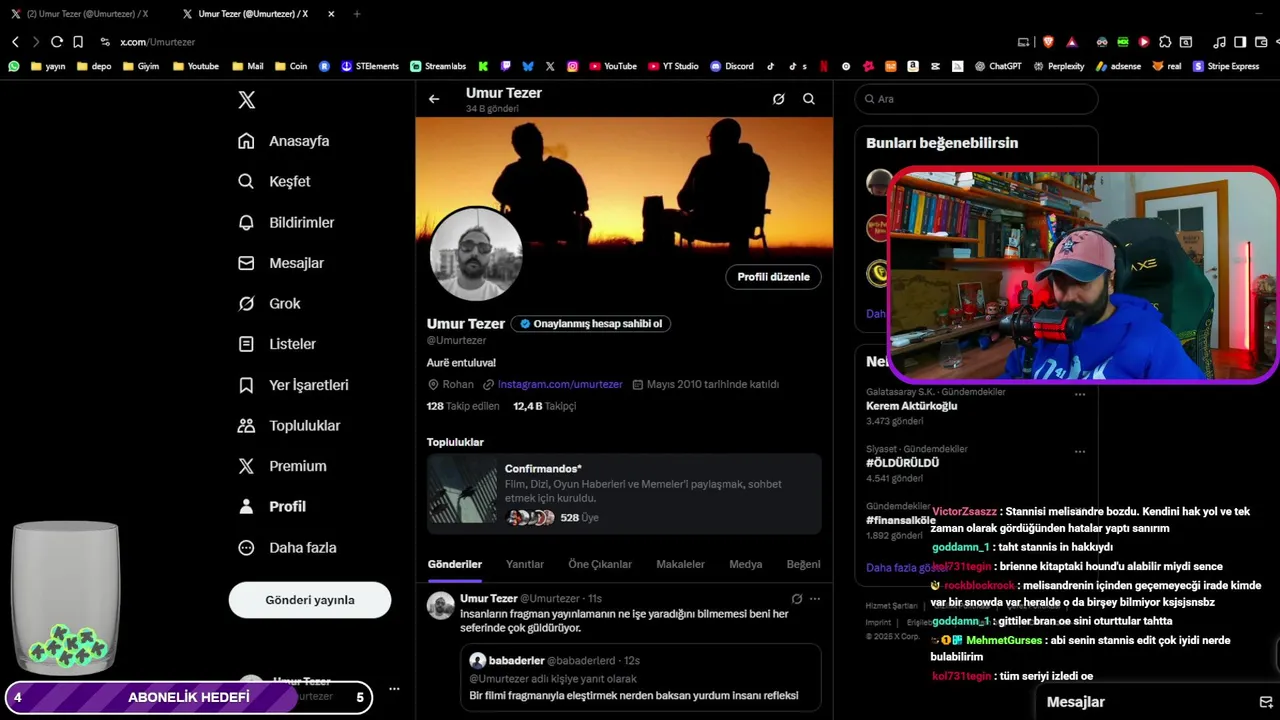Open the Discord bookmark
1280x720 pixels.
[732, 66]
